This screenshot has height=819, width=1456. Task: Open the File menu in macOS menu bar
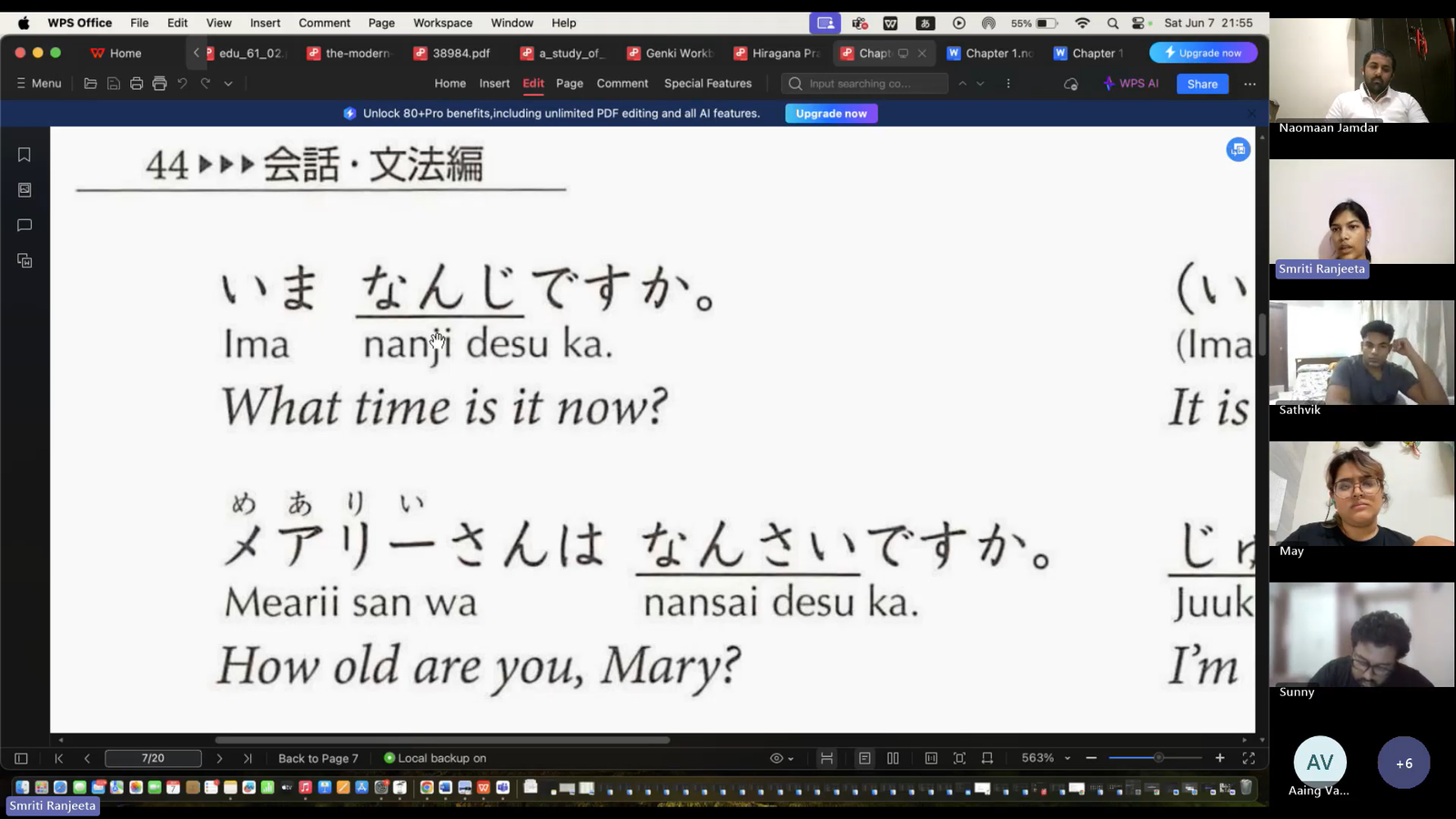click(139, 23)
